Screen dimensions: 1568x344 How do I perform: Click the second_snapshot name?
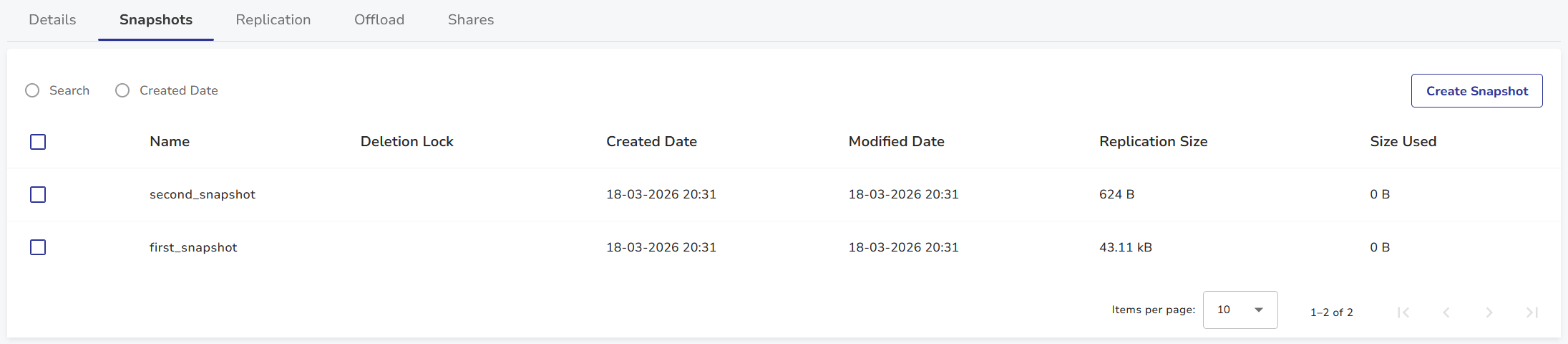point(203,194)
